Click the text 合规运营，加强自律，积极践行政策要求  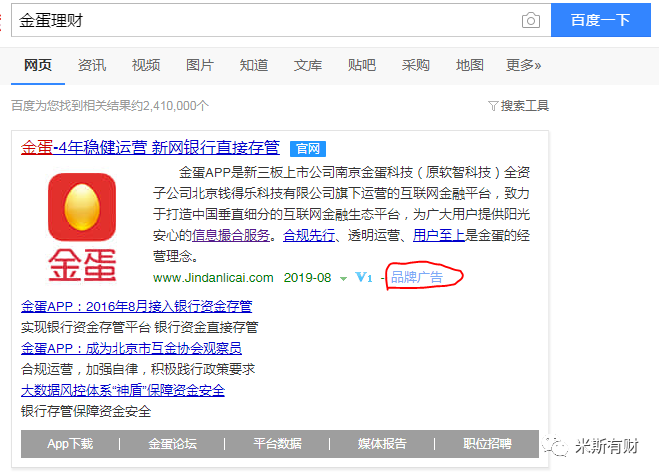tap(138, 369)
